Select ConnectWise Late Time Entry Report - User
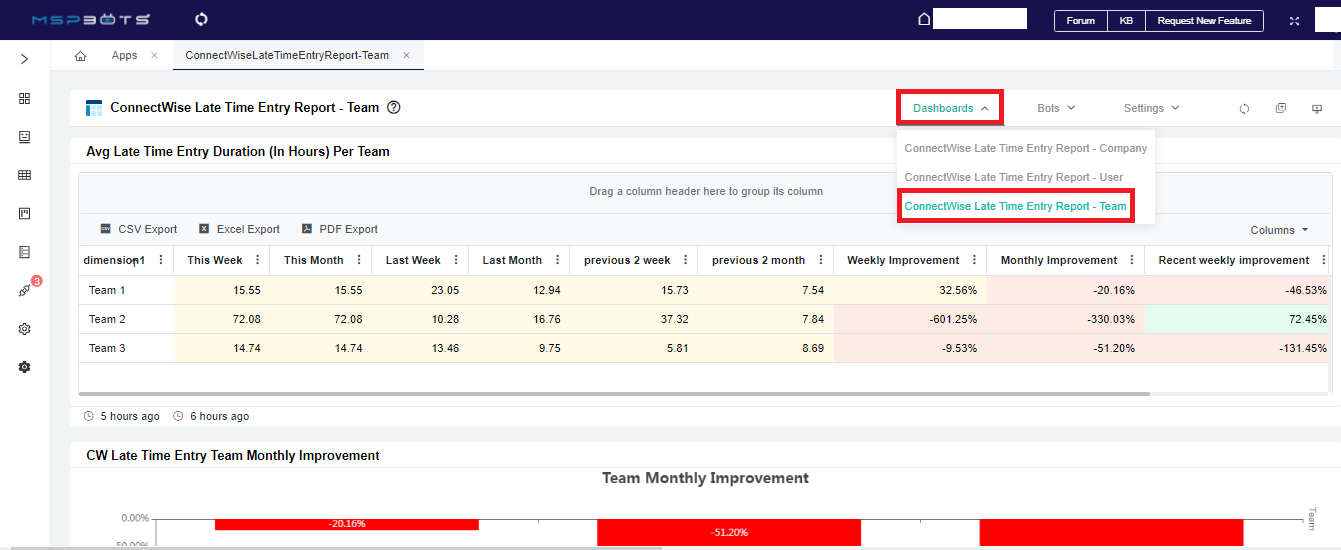Image resolution: width=1341 pixels, height=550 pixels. [1014, 177]
